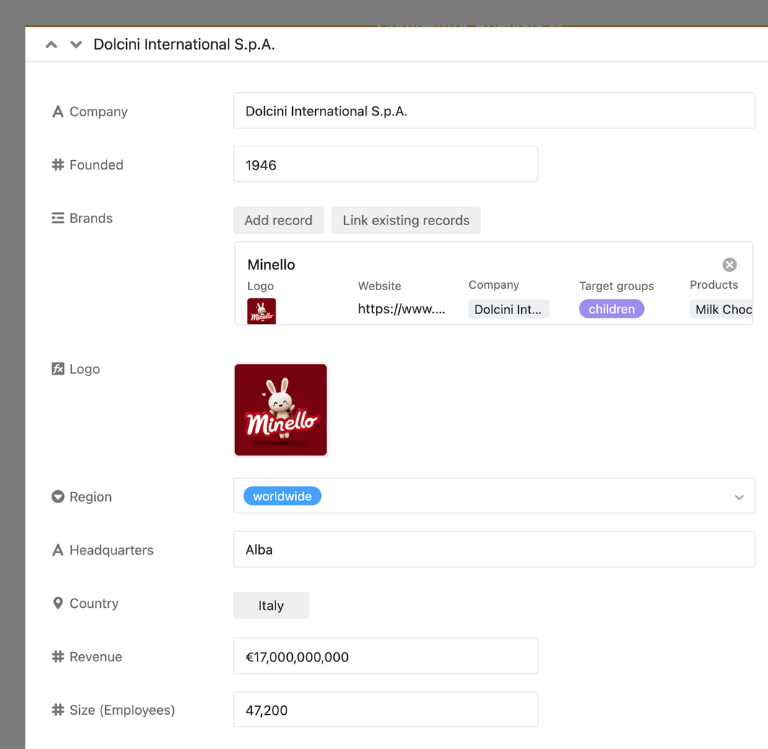Go to previous record with up chevron
The height and width of the screenshot is (749, 768).
click(51, 45)
